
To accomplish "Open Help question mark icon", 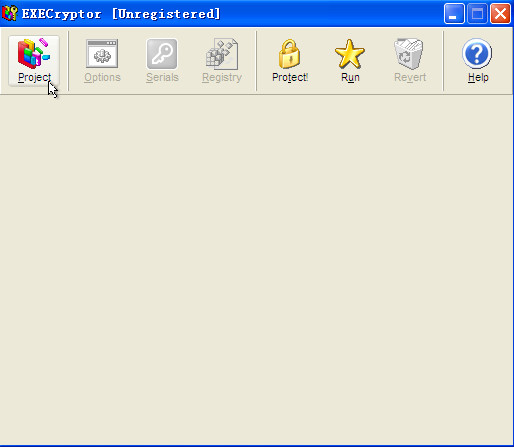I will tap(477, 54).
